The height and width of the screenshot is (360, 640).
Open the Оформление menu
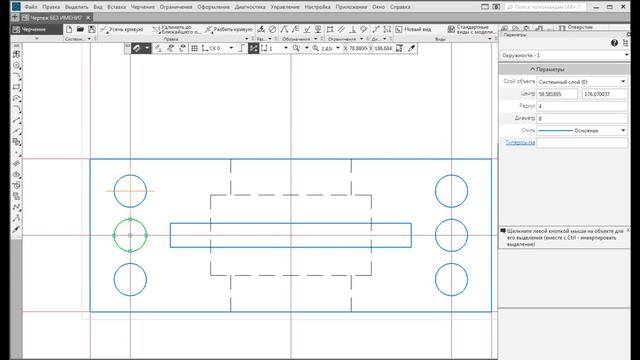(213, 7)
